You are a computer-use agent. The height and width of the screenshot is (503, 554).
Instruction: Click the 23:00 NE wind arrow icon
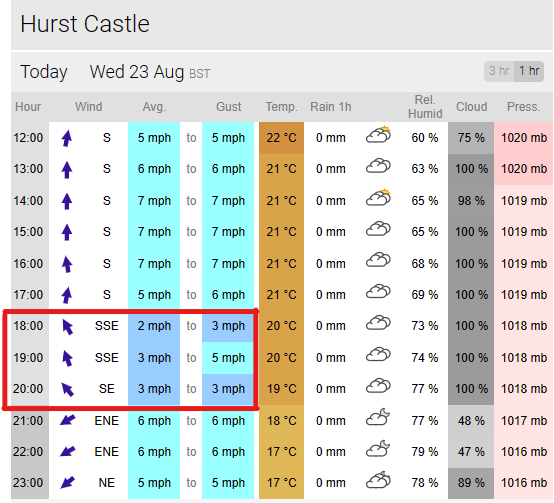pos(67,483)
